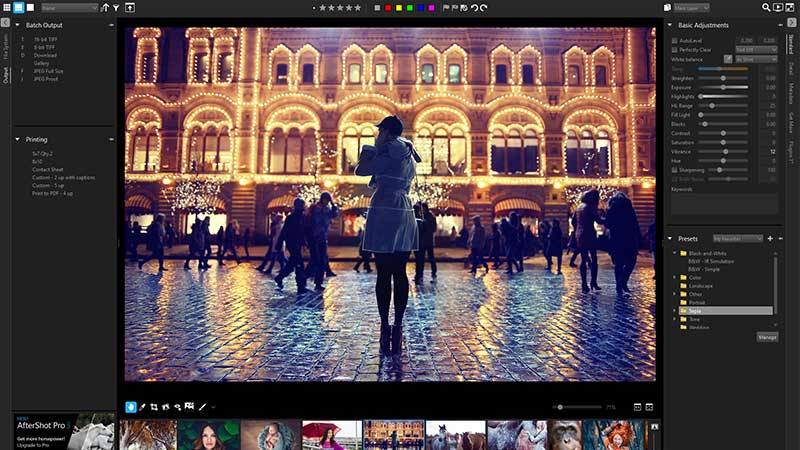This screenshot has height=450, width=800.
Task: Select the Straighten tool
Action: 166,407
